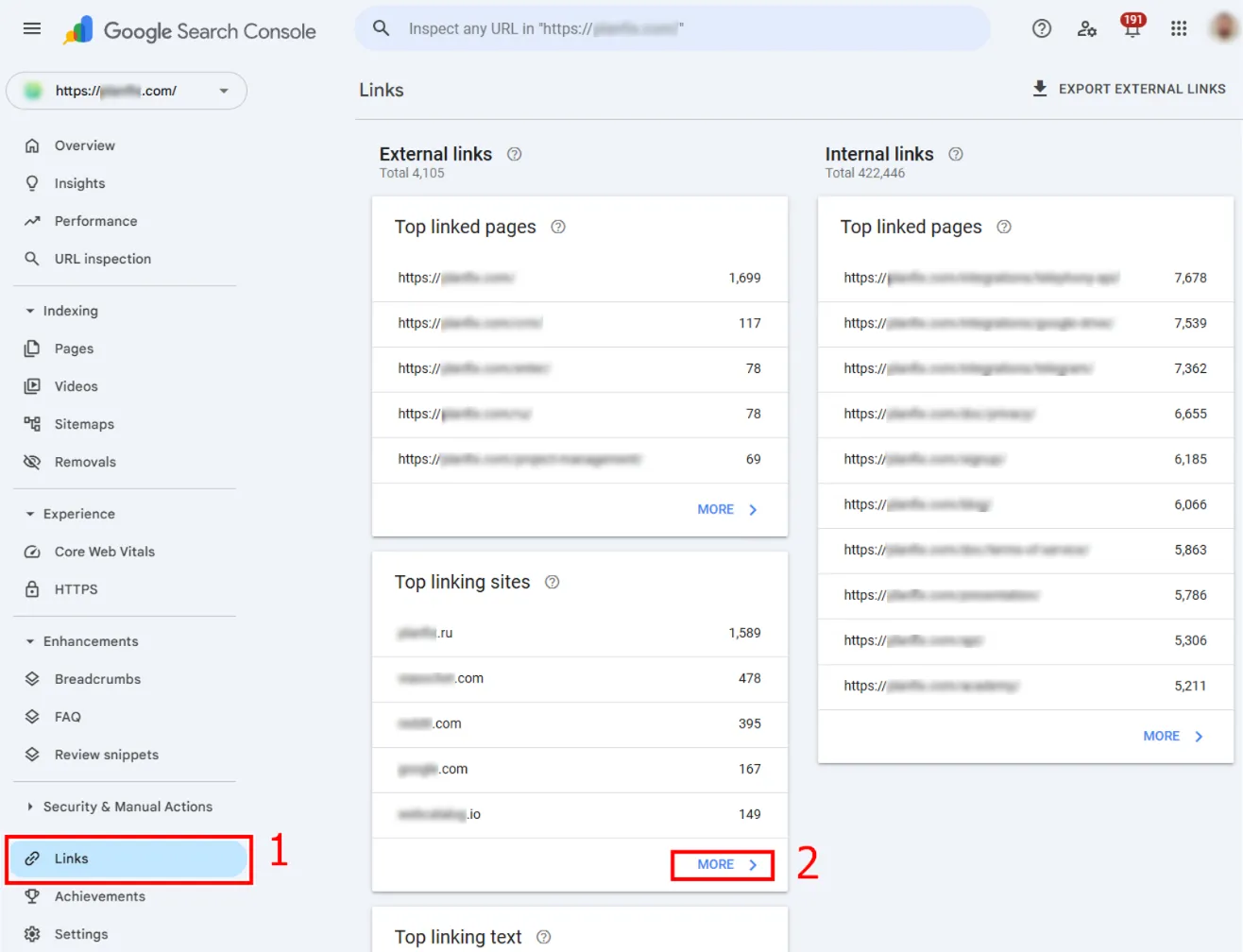Click the Sitemaps tree icon
1243x952 pixels.
pos(32,424)
